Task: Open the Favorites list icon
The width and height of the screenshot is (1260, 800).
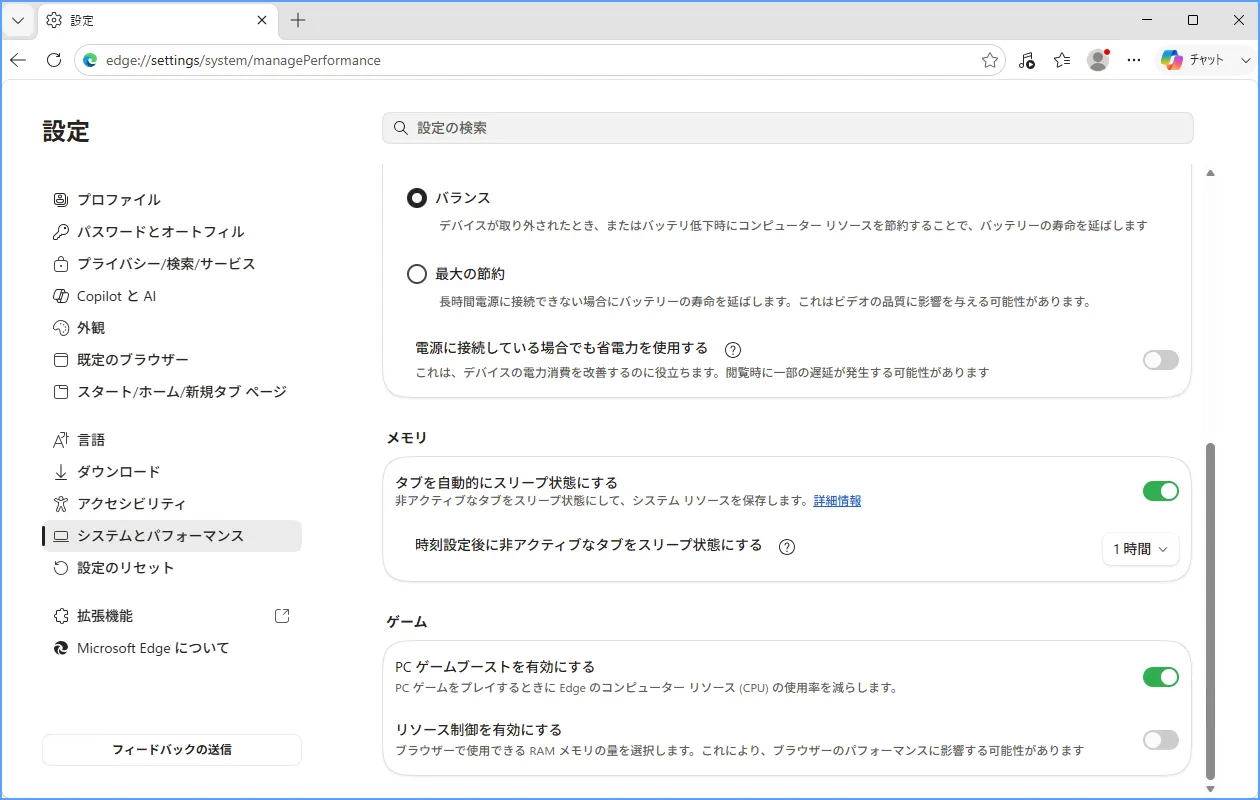Action: (x=1062, y=60)
